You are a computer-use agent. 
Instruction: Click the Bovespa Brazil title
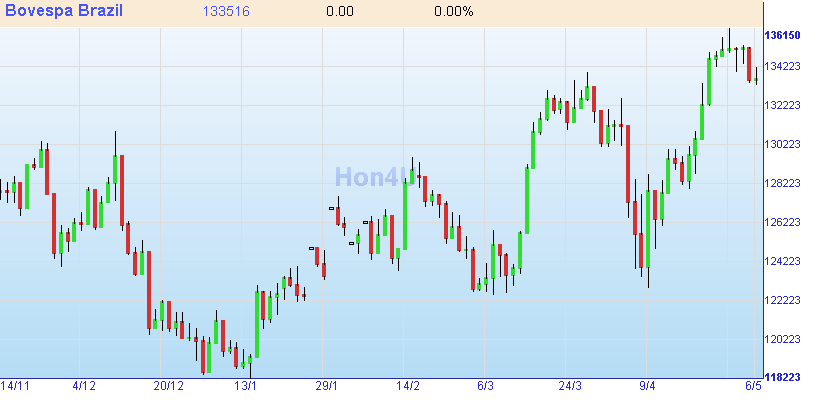click(64, 10)
